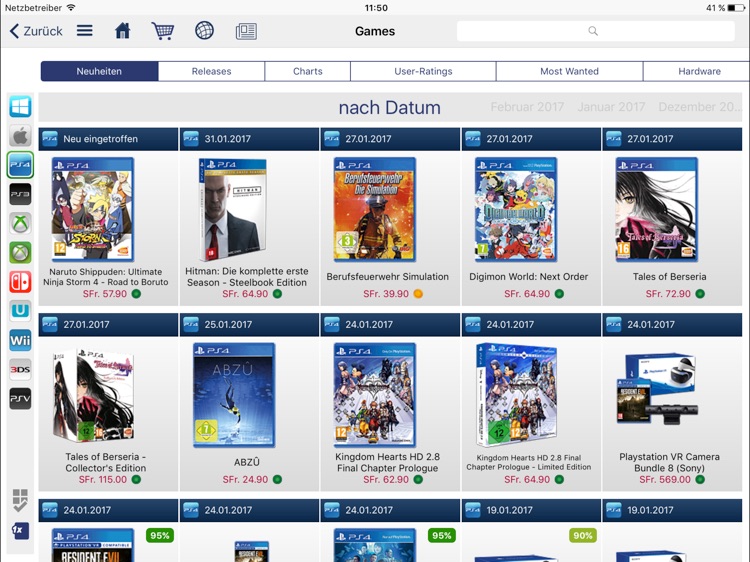The image size is (750, 562).
Task: Click price SFr. 115.00
Action: pos(103,479)
